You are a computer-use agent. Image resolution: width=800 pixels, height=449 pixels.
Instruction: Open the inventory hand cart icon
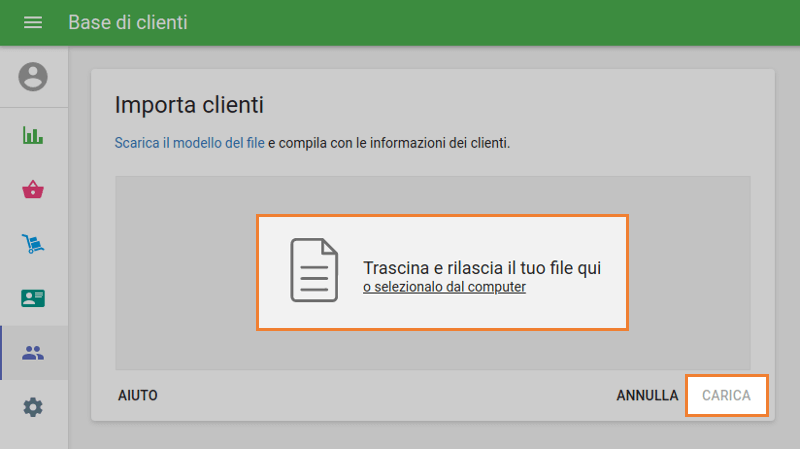coord(33,244)
